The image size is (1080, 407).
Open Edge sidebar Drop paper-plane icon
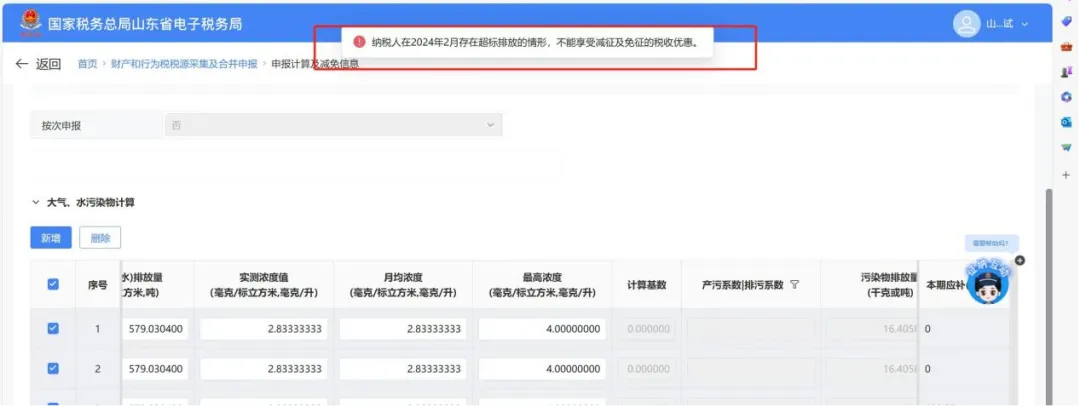(1066, 147)
